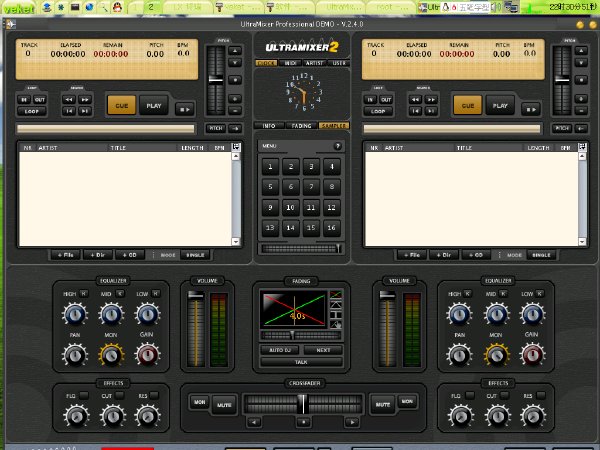This screenshot has height=450, width=600.
Task: Click the AUTO DJ button
Action: (280, 350)
